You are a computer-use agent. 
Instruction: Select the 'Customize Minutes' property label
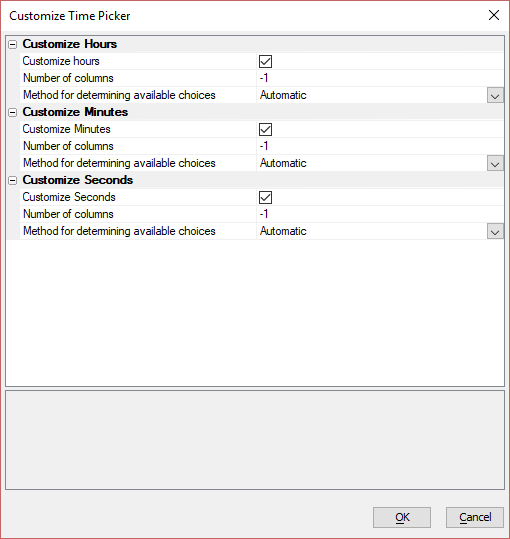pos(66,129)
